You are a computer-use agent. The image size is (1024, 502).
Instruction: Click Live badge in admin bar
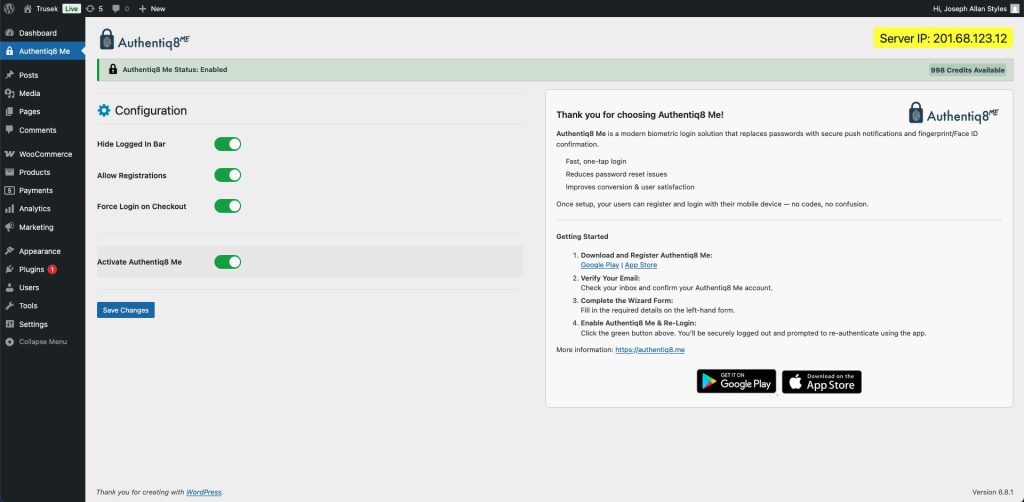pos(71,8)
